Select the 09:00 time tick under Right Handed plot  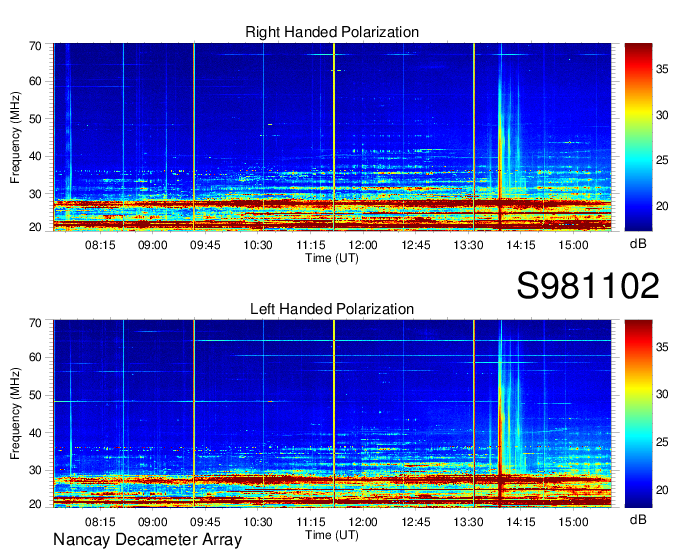point(153,245)
